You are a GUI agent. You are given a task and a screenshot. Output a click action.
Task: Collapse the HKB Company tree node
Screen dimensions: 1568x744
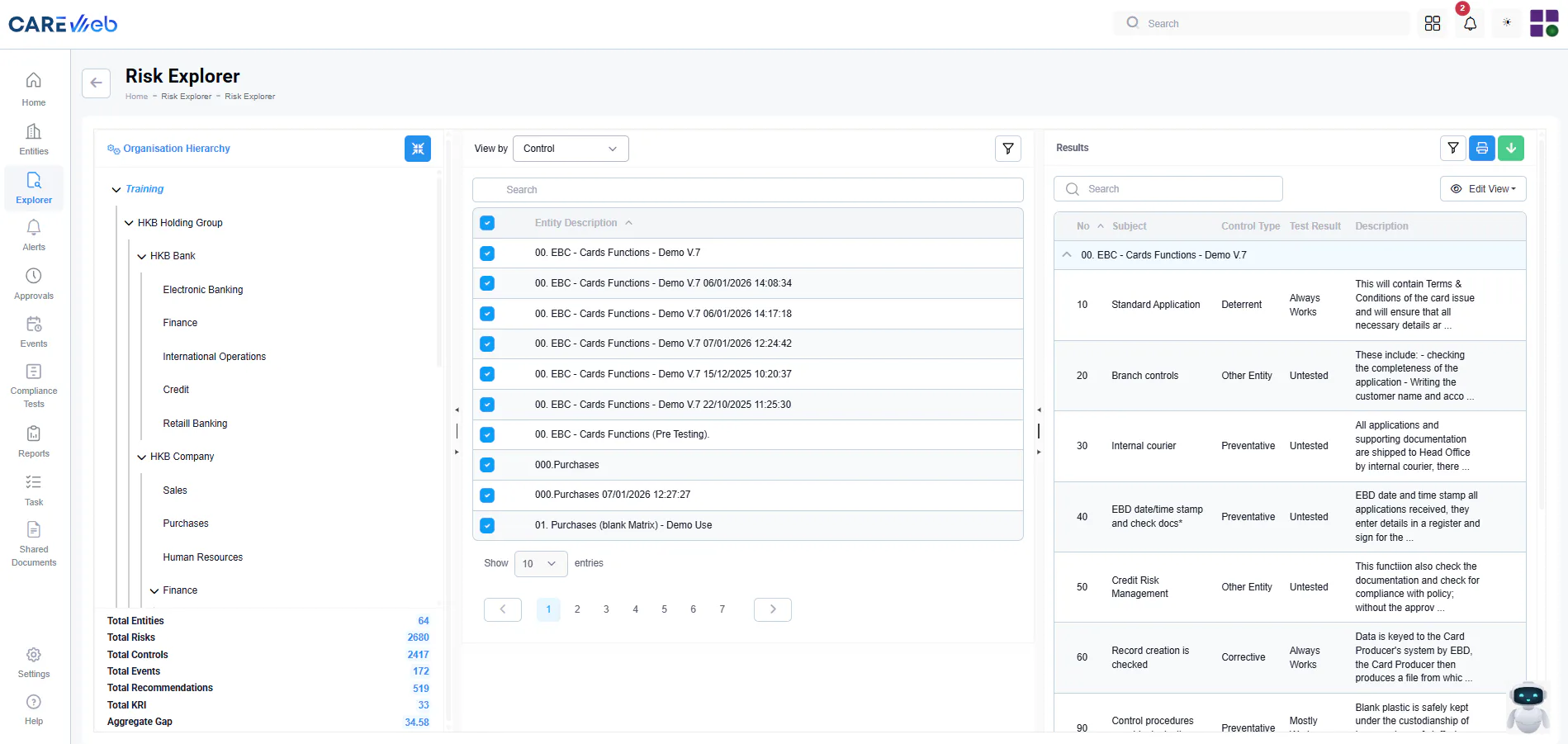142,457
